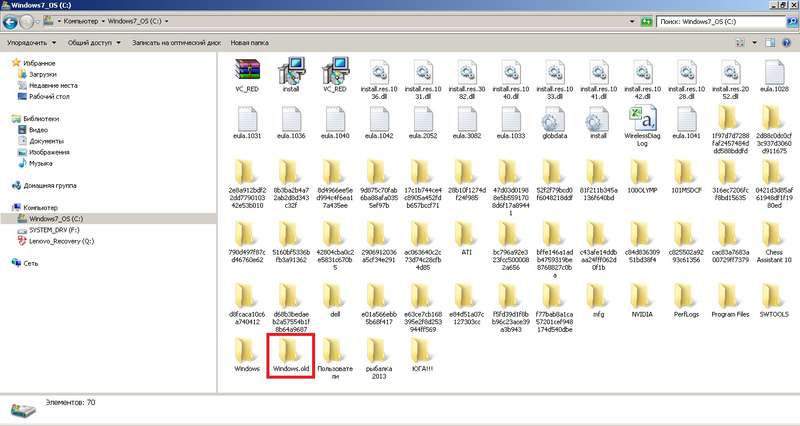
Task: Expand the dropdown arrow after Windows7_OS (C:)
Action: [166, 21]
